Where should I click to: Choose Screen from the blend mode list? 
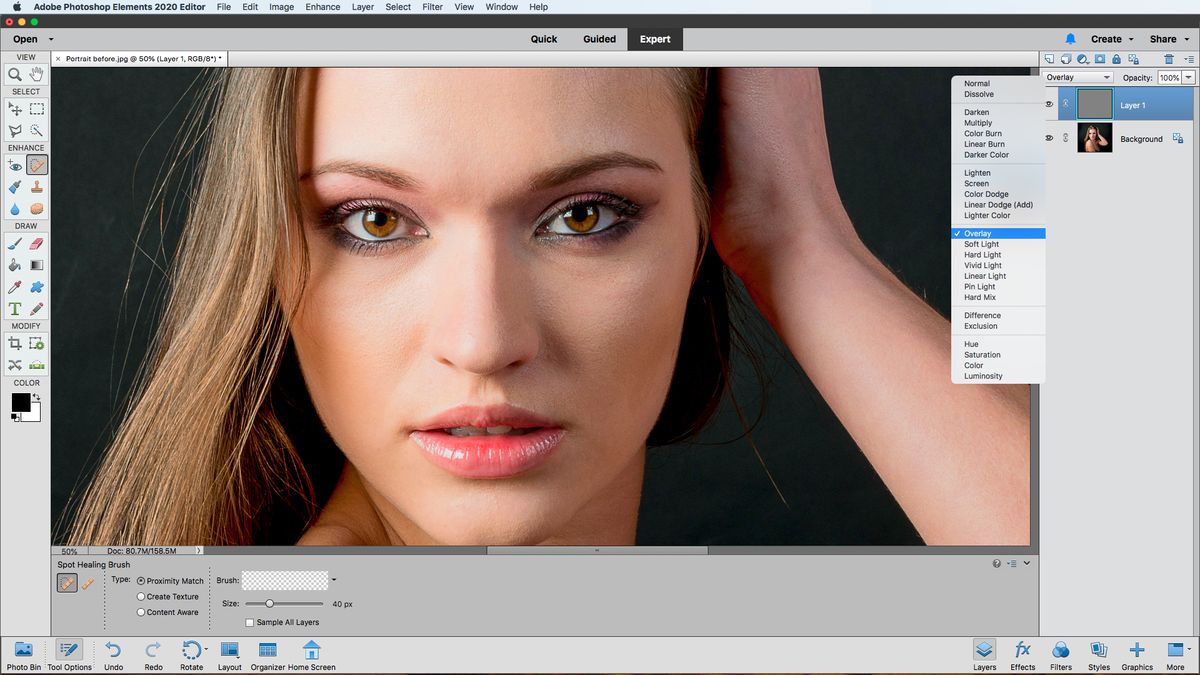(x=976, y=183)
